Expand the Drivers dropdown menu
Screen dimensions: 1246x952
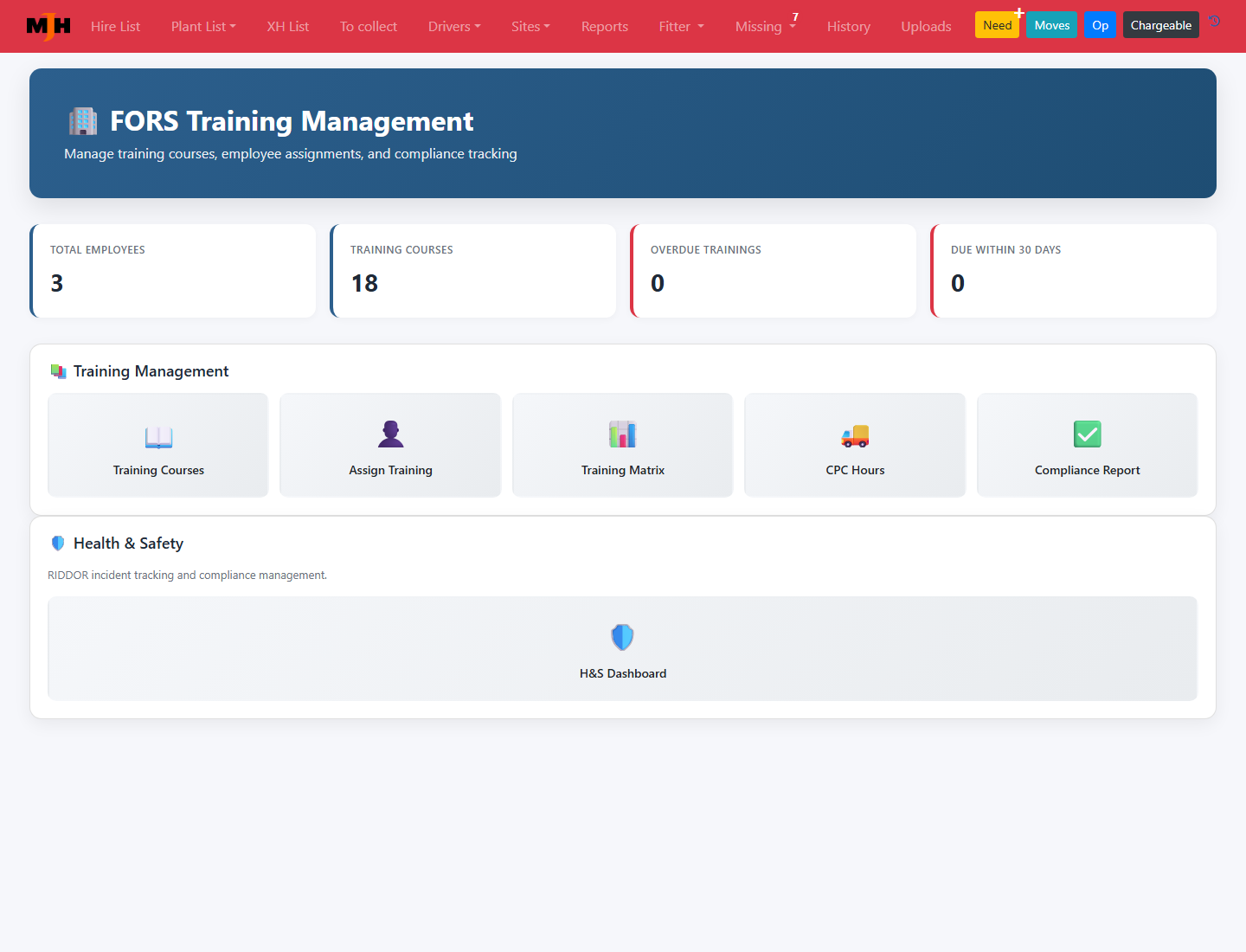point(454,26)
